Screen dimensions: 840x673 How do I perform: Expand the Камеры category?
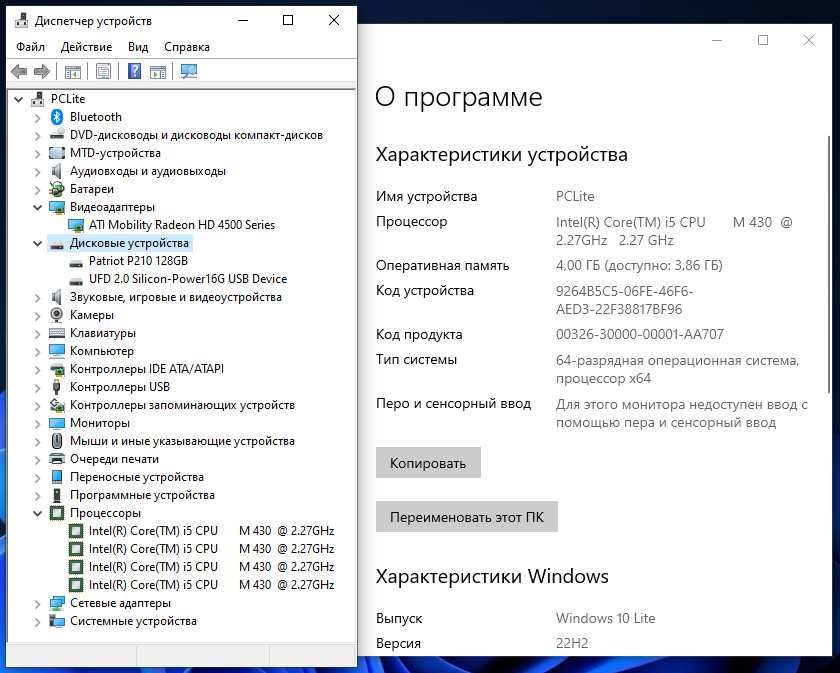pyautogui.click(x=37, y=316)
